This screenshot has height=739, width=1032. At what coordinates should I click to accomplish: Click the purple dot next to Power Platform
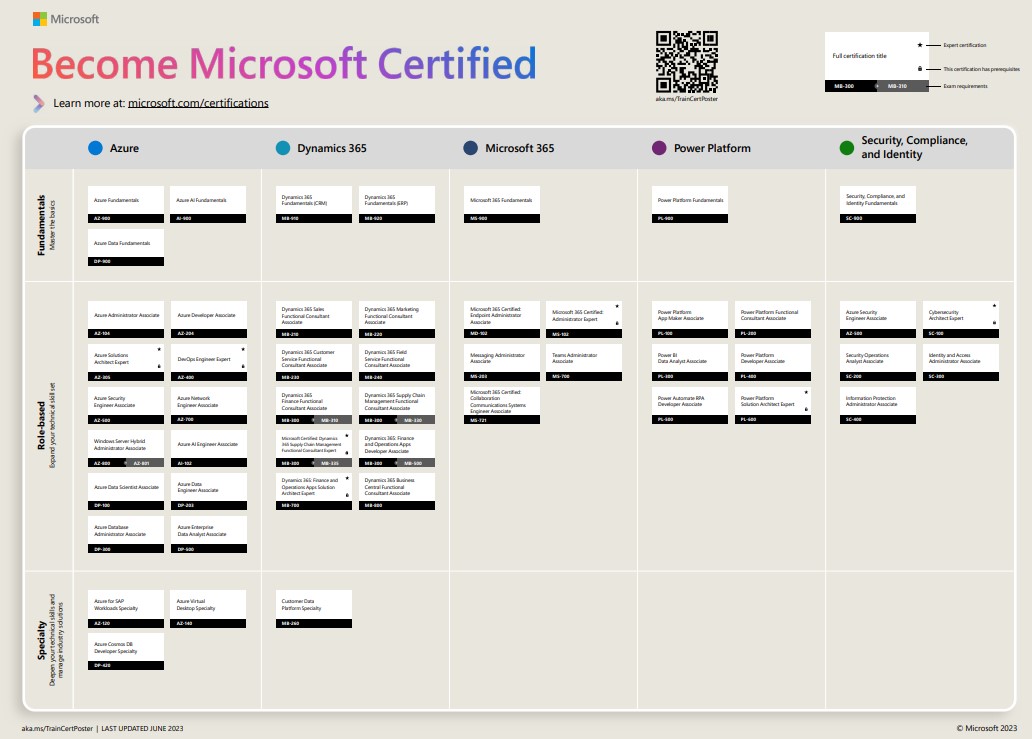659,148
